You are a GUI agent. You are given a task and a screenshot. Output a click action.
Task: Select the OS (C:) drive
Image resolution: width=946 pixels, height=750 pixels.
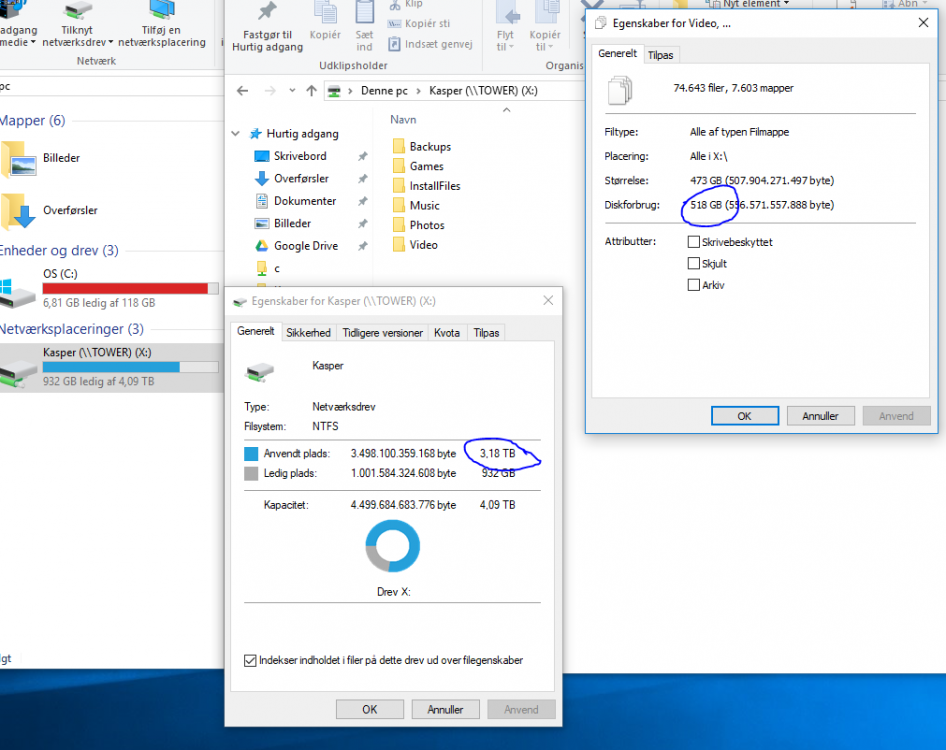coord(109,288)
